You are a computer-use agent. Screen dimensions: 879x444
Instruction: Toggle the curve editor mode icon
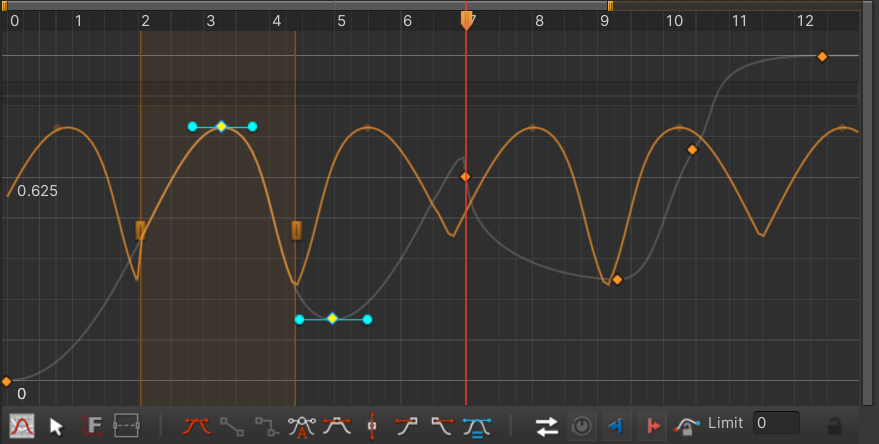click(20, 426)
